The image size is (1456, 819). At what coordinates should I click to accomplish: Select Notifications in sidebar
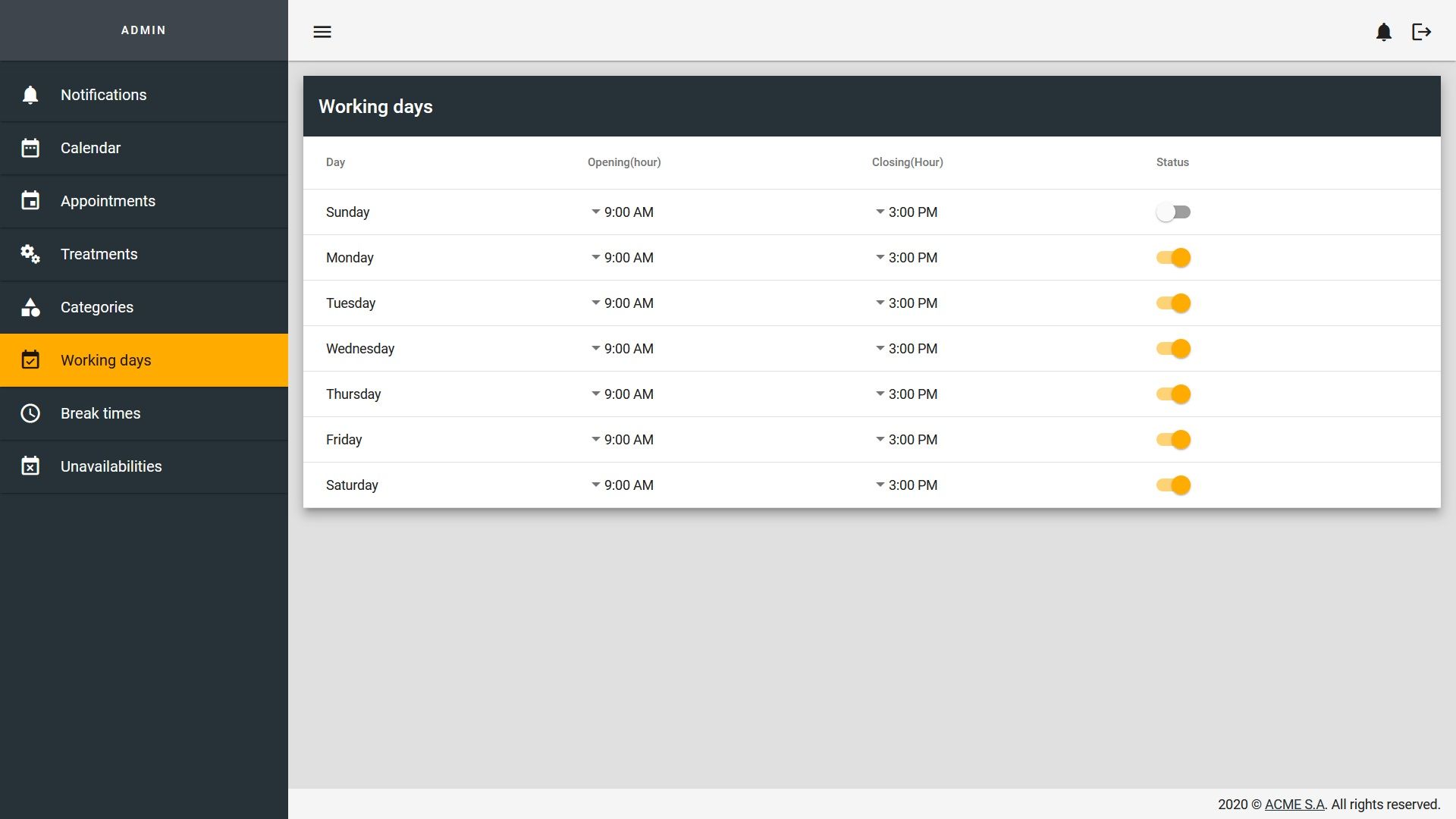point(104,95)
